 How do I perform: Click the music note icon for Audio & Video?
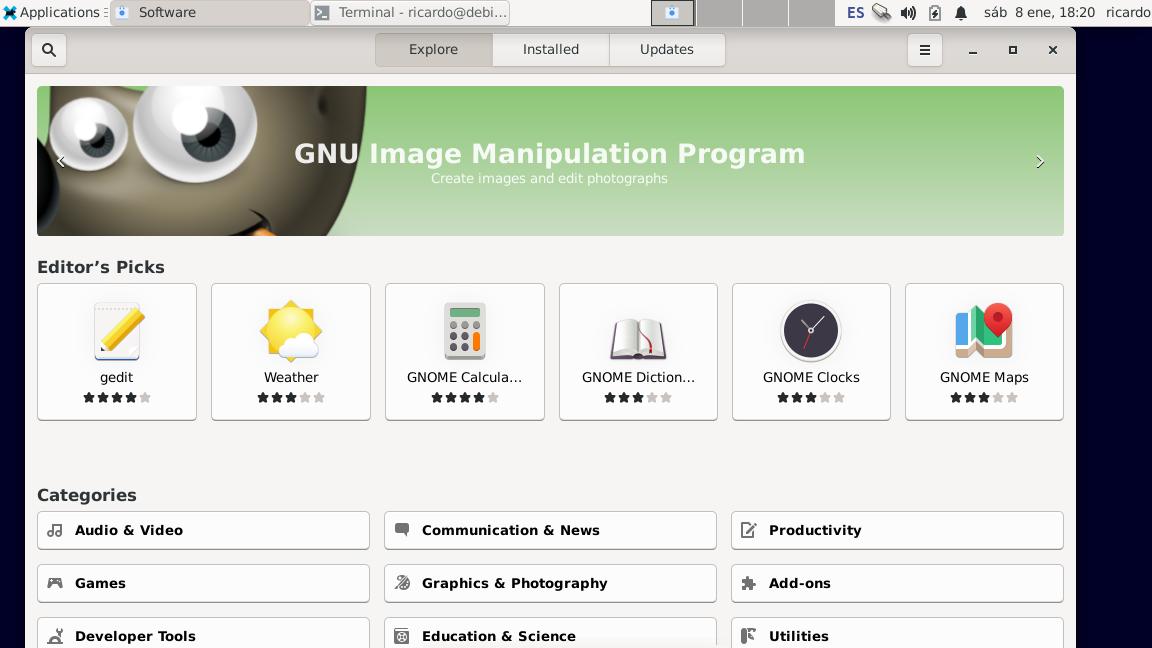tap(55, 530)
